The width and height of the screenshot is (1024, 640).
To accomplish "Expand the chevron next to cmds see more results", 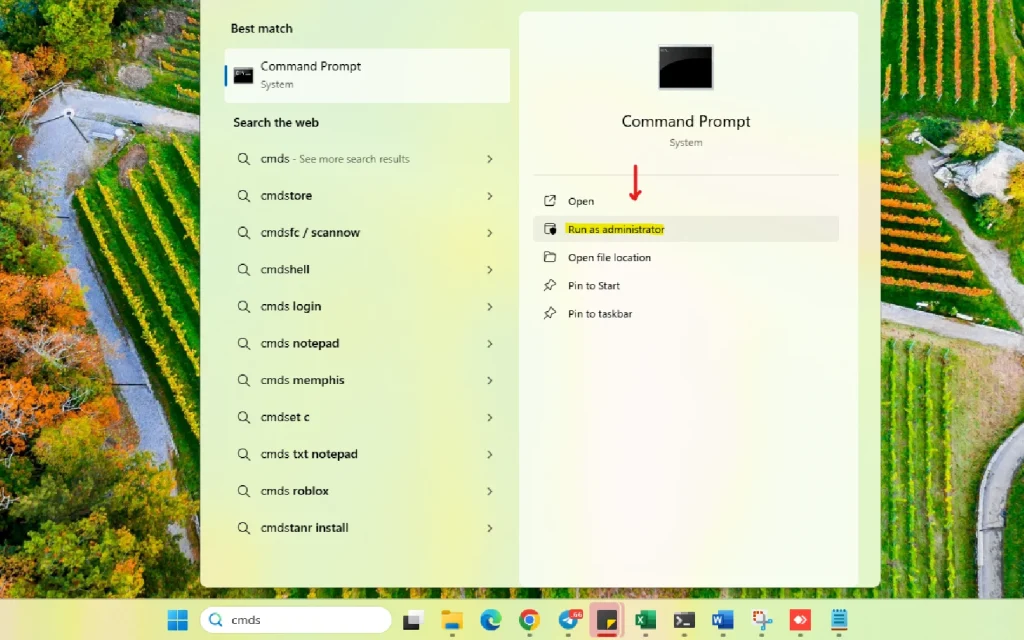I will [x=489, y=159].
